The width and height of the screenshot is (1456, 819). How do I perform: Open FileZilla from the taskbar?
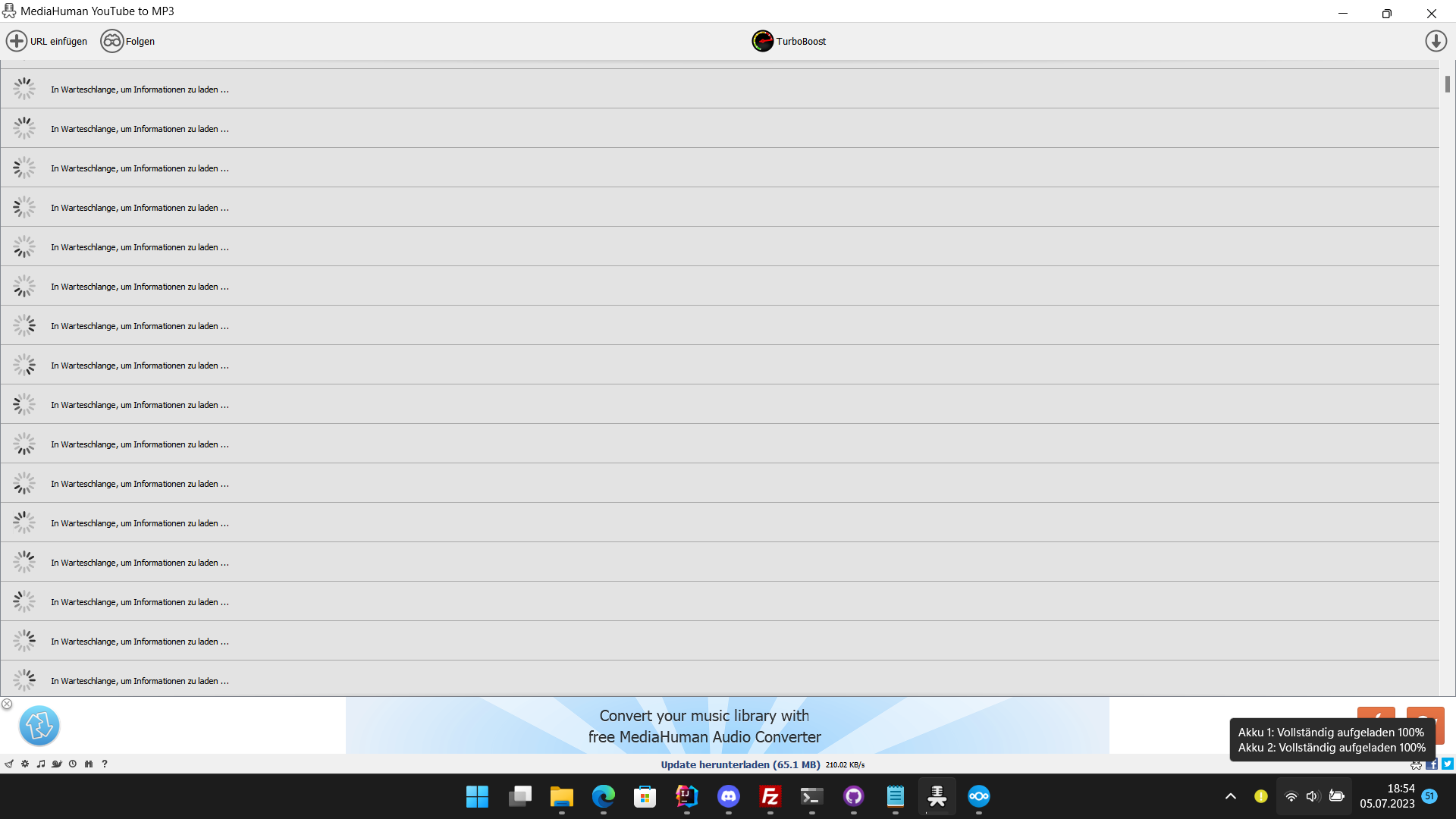(770, 796)
